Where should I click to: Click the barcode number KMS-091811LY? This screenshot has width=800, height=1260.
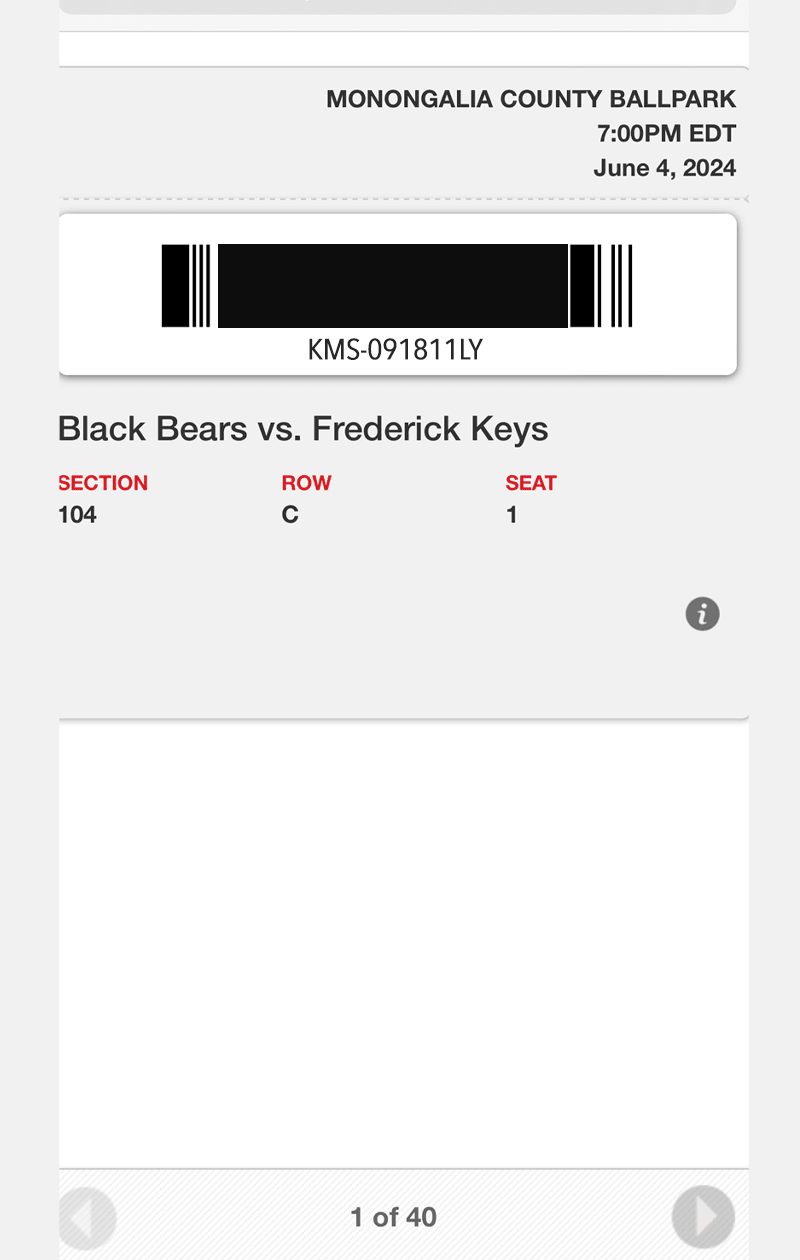click(395, 350)
